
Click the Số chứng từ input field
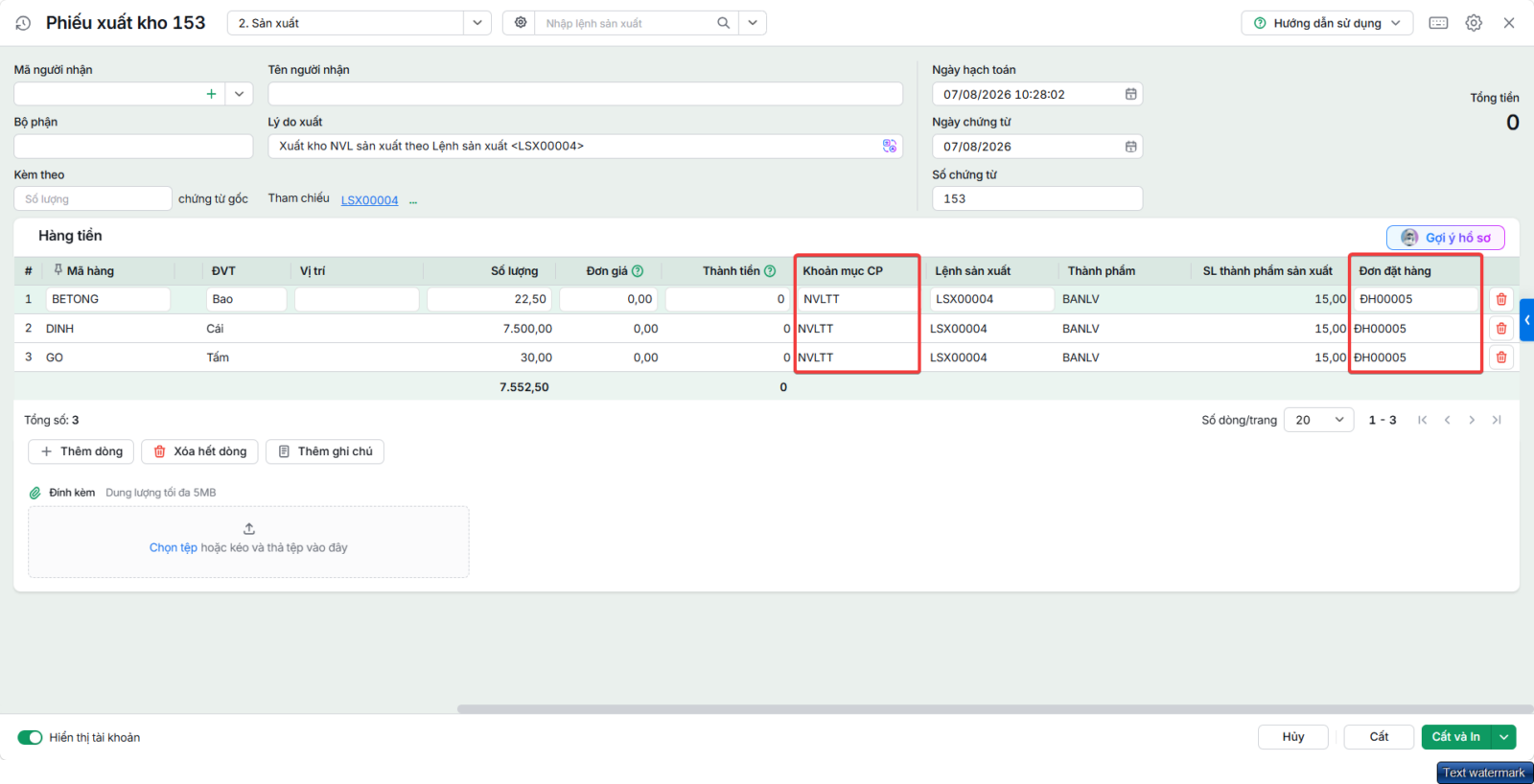(x=1037, y=198)
